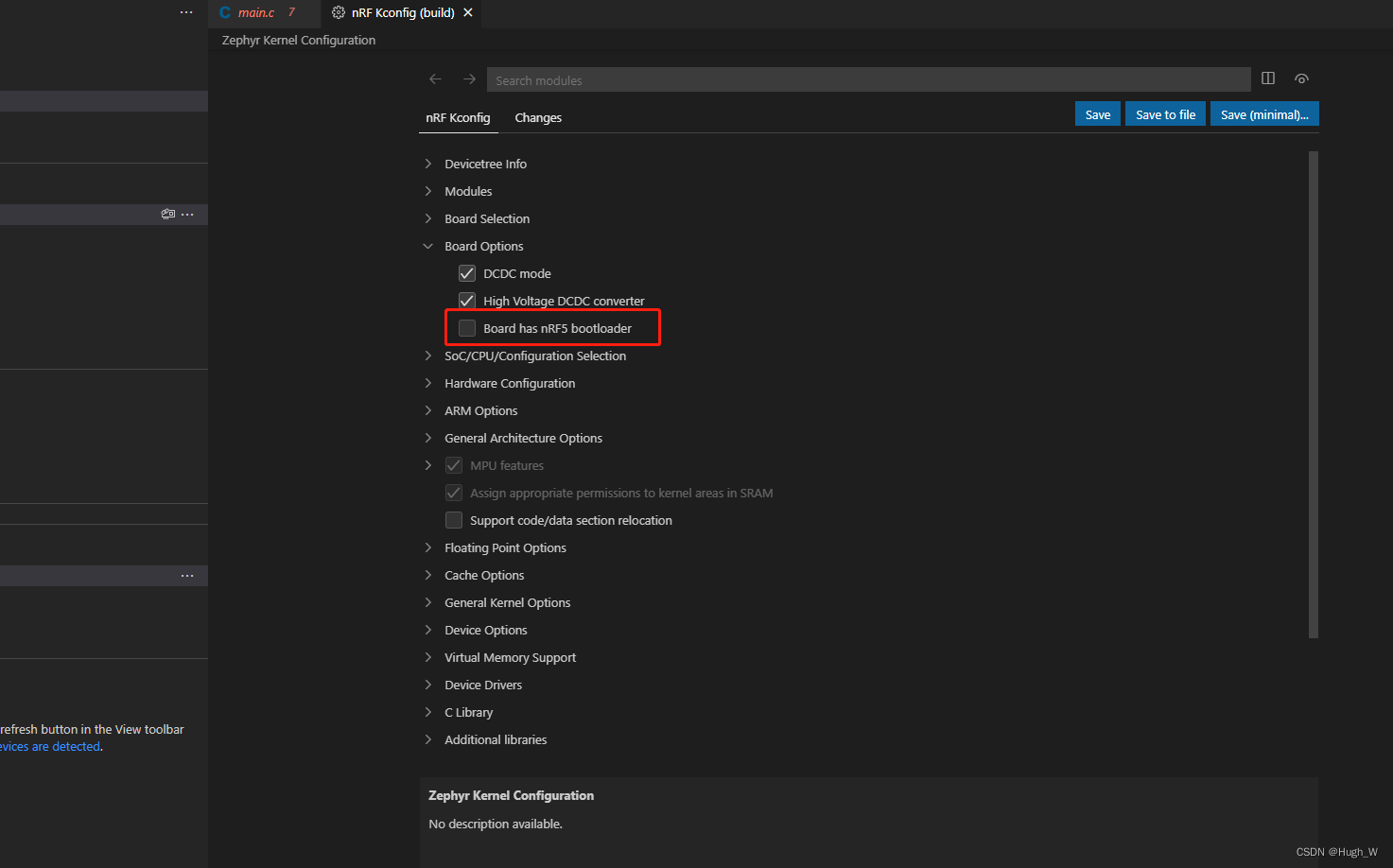Image resolution: width=1393 pixels, height=868 pixels.
Task: Go back with the left arrow icon
Action: point(435,79)
